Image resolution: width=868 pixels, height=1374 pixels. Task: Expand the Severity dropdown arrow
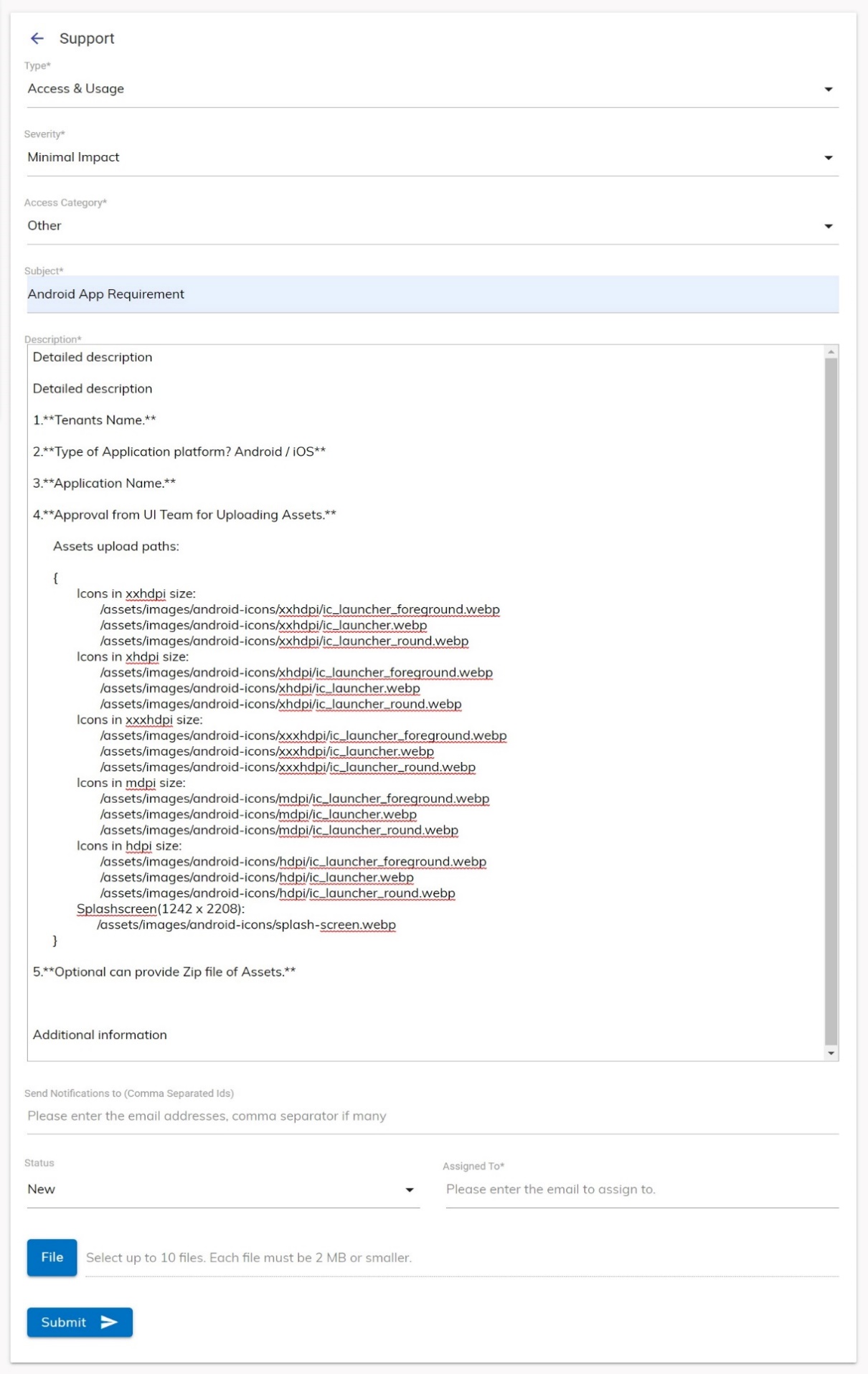pyautogui.click(x=829, y=158)
